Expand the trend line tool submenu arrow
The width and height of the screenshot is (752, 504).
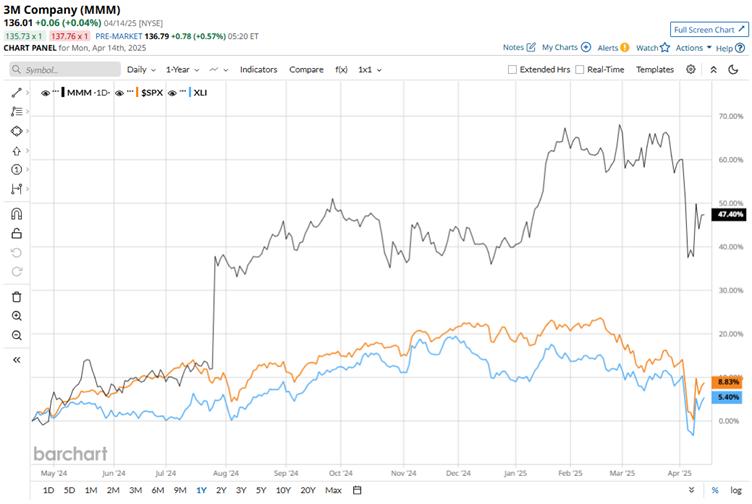pyautogui.click(x=28, y=93)
